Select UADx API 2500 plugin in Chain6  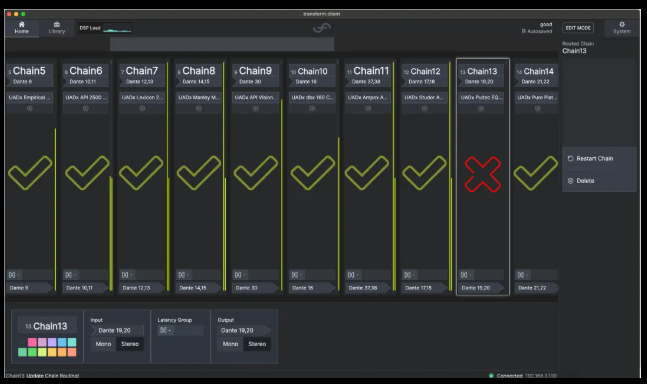click(86, 97)
